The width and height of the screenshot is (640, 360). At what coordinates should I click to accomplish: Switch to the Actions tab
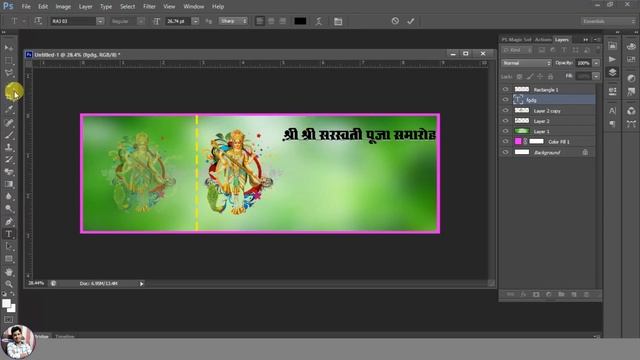tap(543, 40)
